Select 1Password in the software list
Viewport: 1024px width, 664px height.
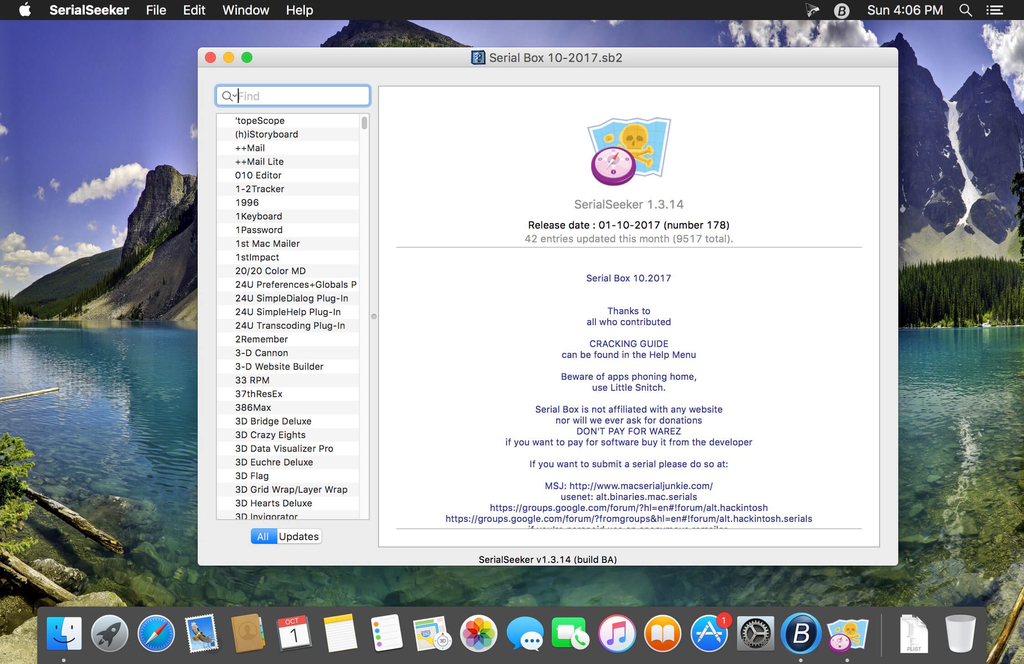(x=259, y=230)
